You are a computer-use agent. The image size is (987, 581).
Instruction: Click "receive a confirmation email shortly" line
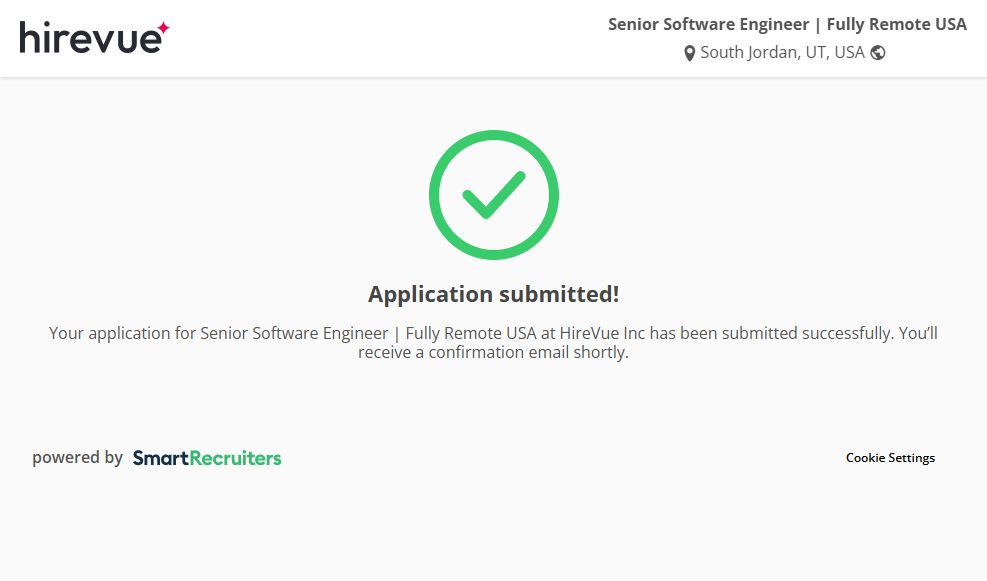[x=493, y=353]
